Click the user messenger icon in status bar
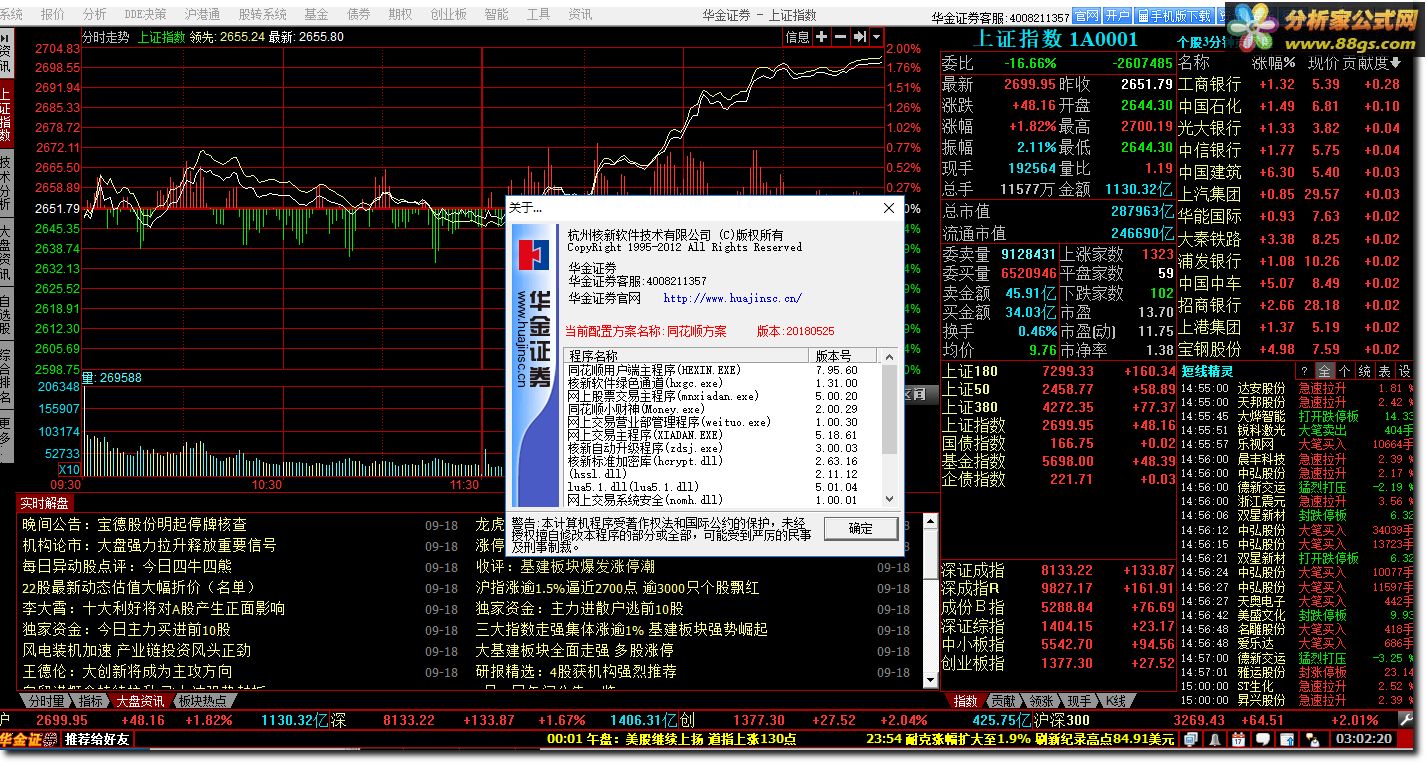 pos(1313,739)
